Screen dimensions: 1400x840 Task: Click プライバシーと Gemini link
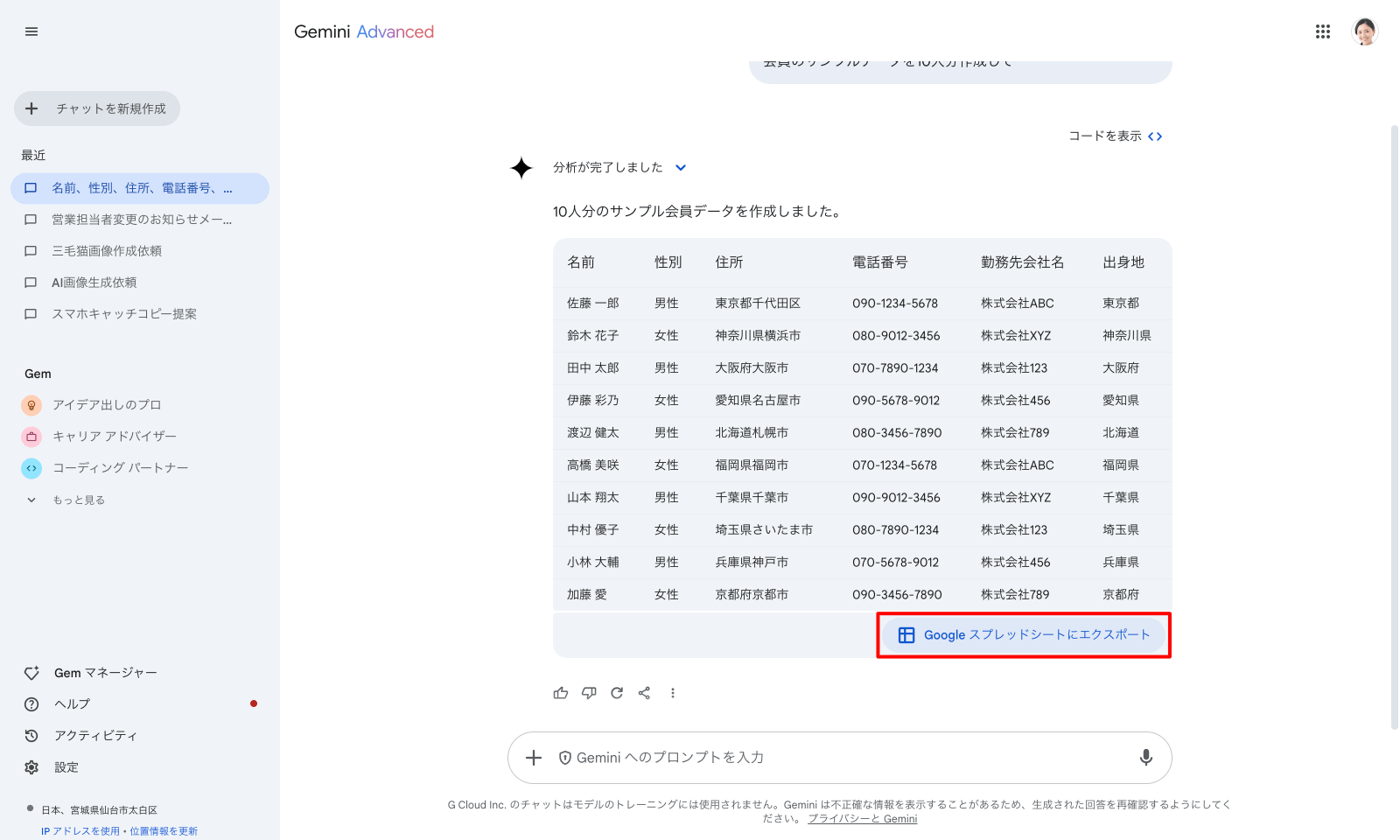tap(862, 819)
